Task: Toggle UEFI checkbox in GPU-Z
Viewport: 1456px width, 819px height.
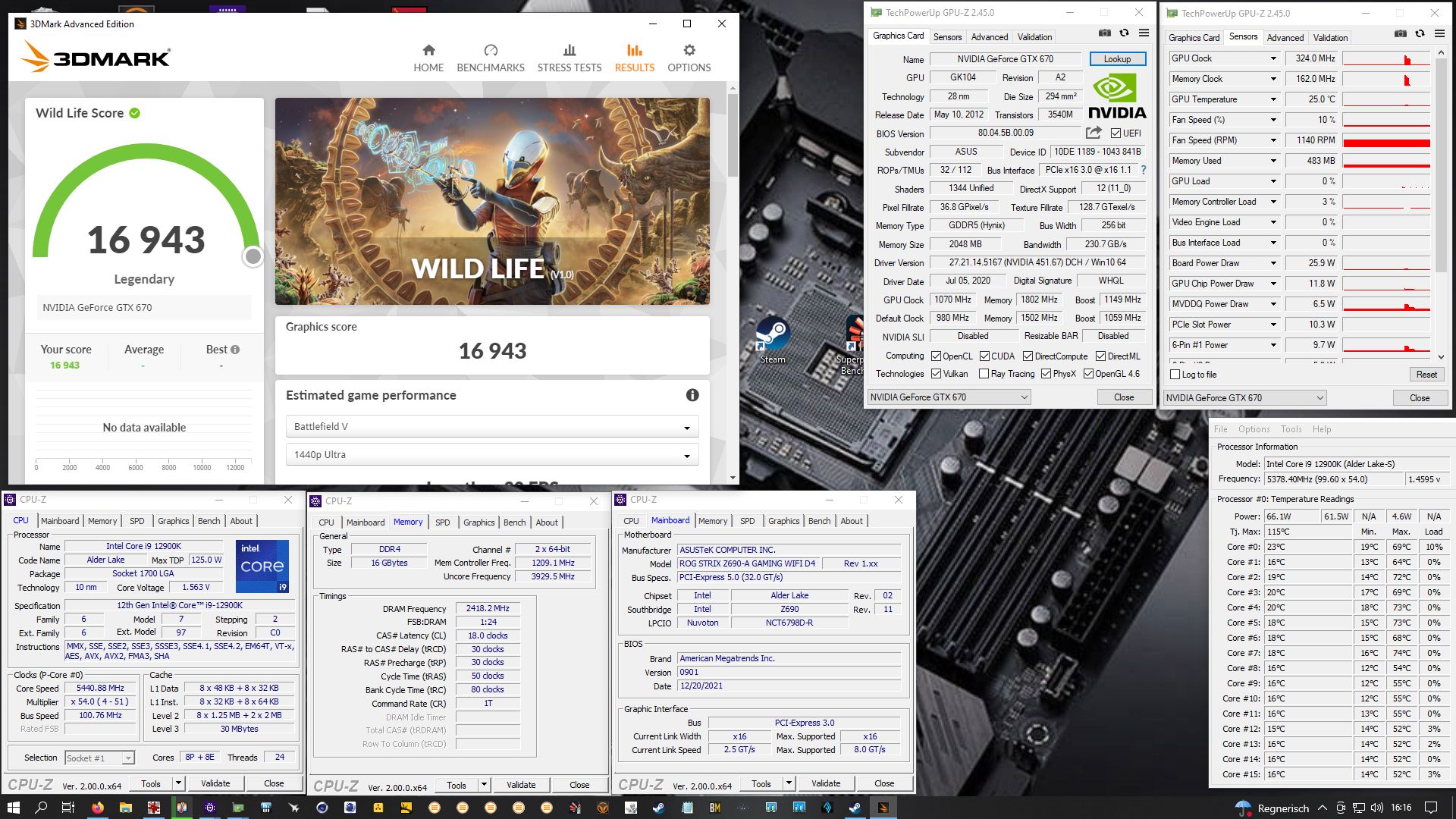Action: (x=1116, y=133)
